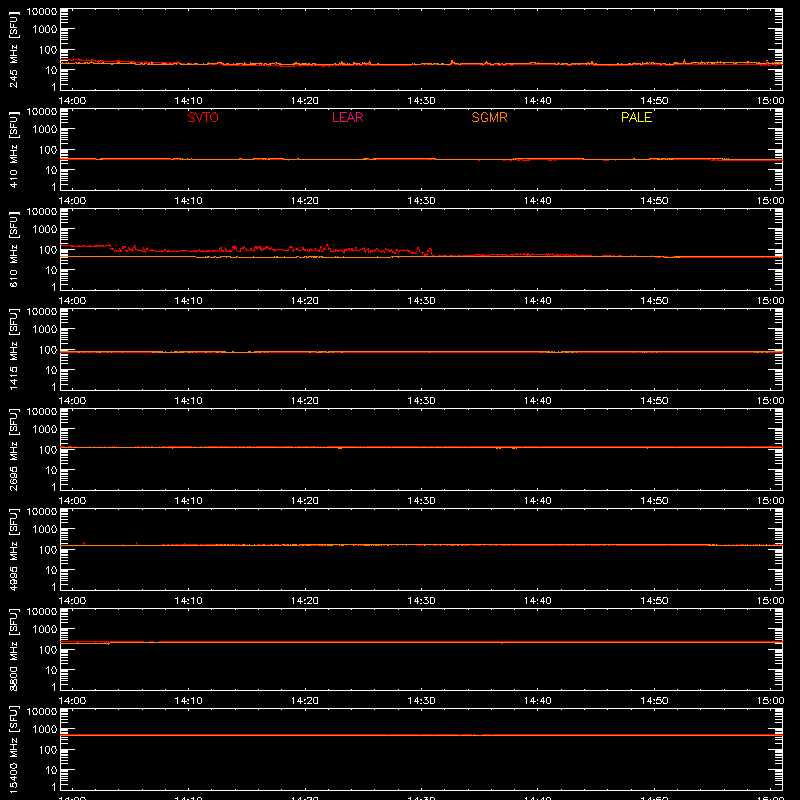Image resolution: width=800 pixels, height=800 pixels.
Task: Click the 10000 tick label in the 245 MHz panel
Action: (x=42, y=12)
